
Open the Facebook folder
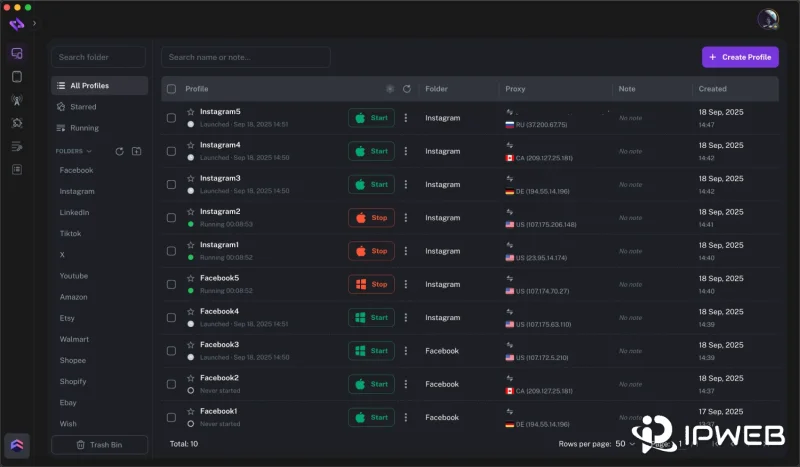coord(77,170)
